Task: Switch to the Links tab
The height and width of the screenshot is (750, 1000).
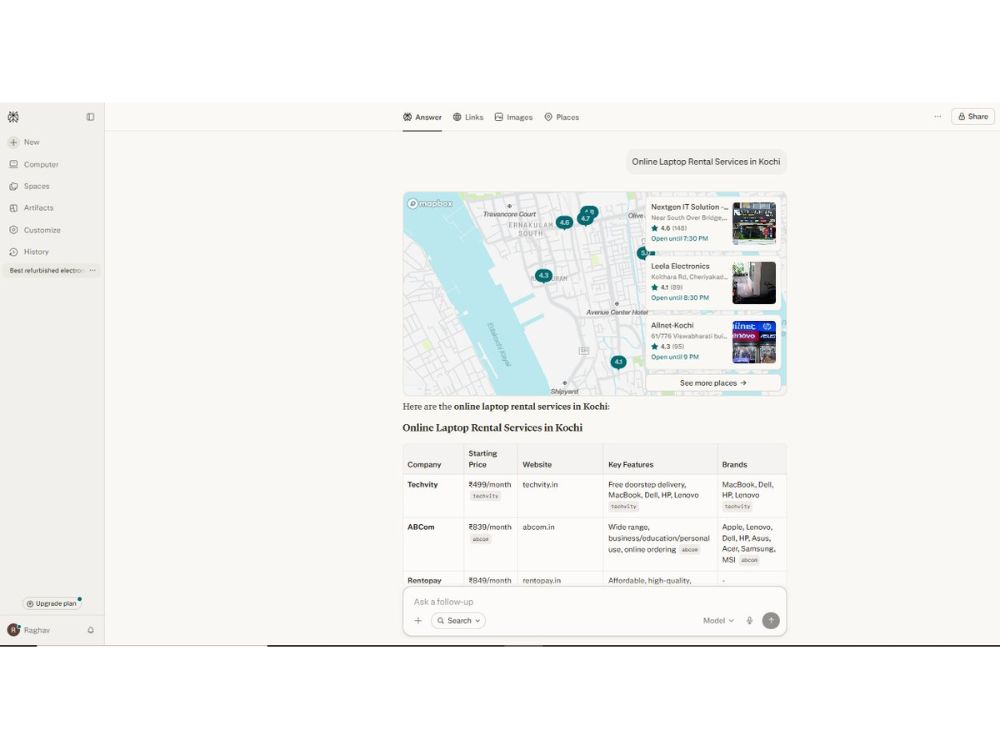Action: [x=468, y=117]
